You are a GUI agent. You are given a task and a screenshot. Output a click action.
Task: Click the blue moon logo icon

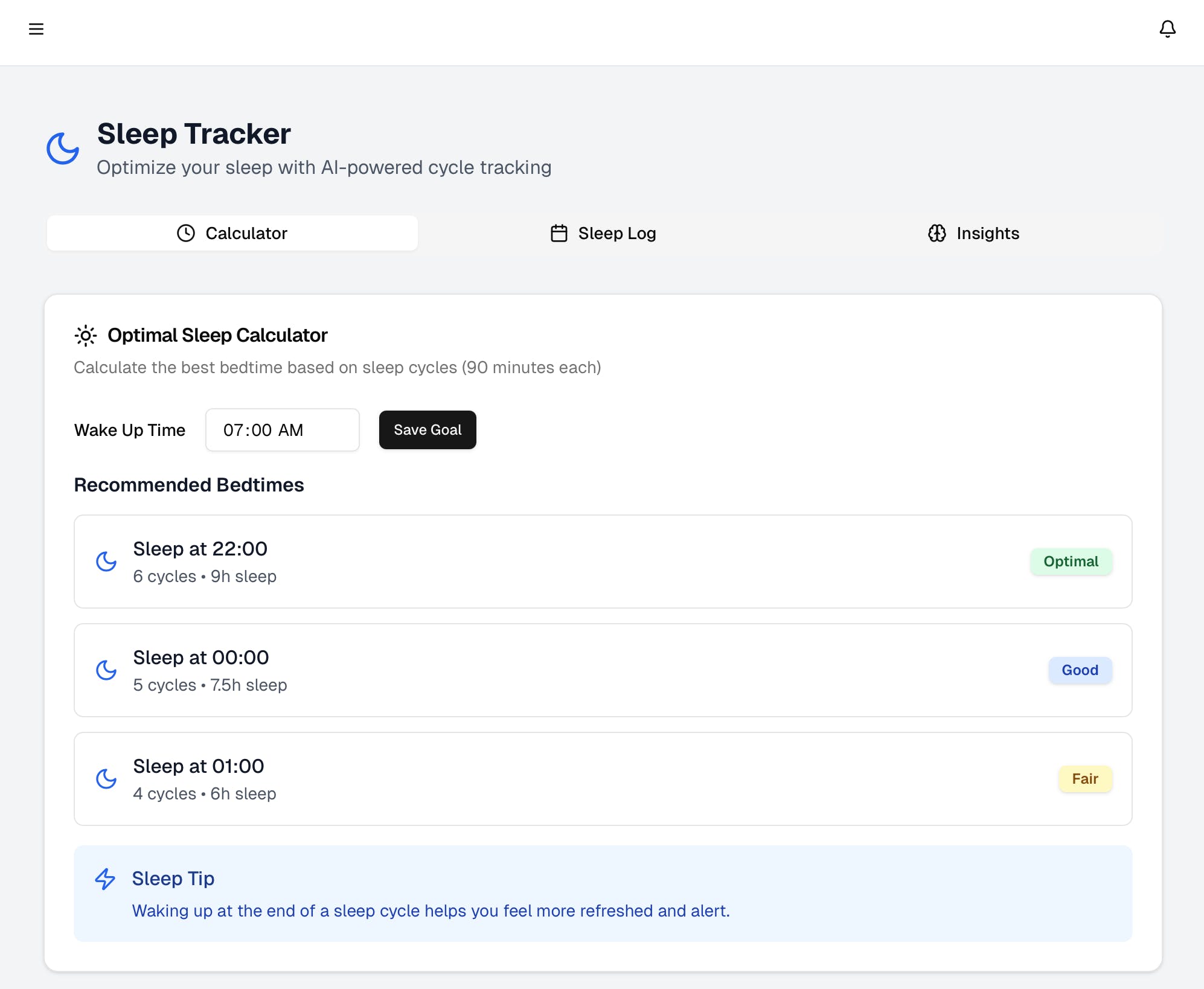tap(63, 149)
